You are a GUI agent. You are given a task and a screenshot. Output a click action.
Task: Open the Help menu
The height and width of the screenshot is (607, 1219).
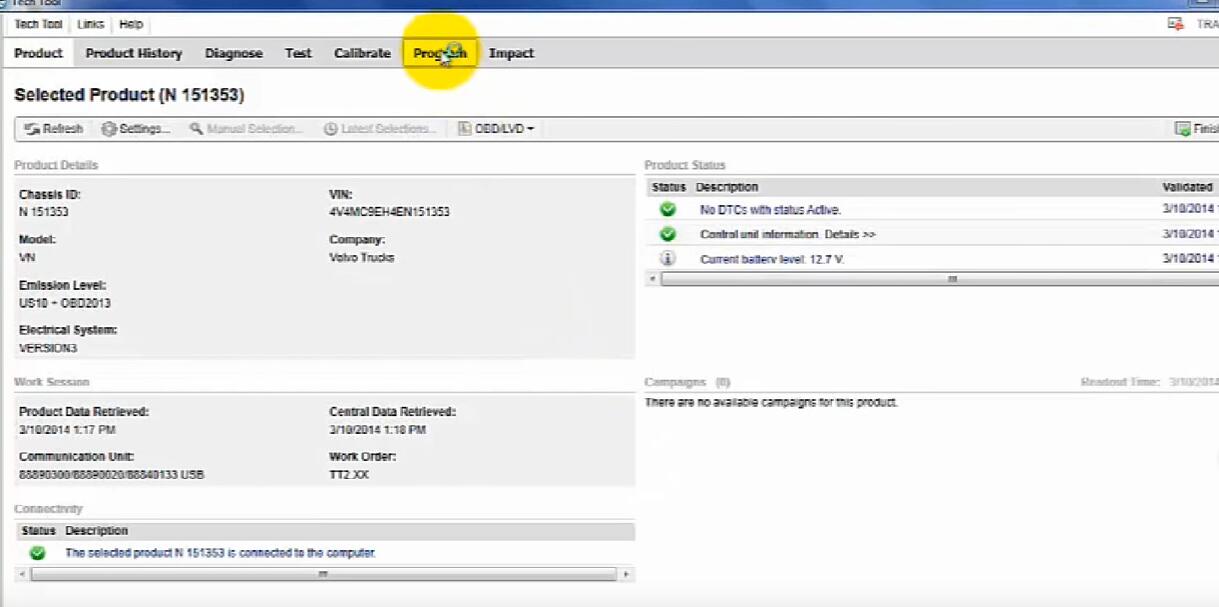pos(131,24)
